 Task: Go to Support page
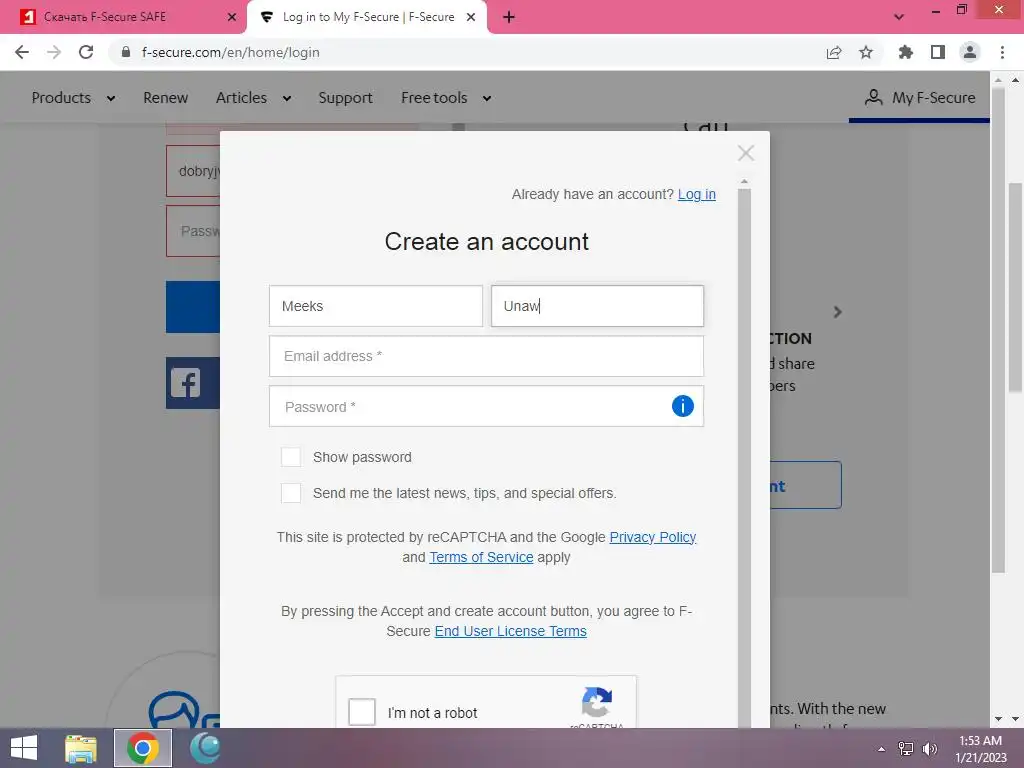pos(345,98)
